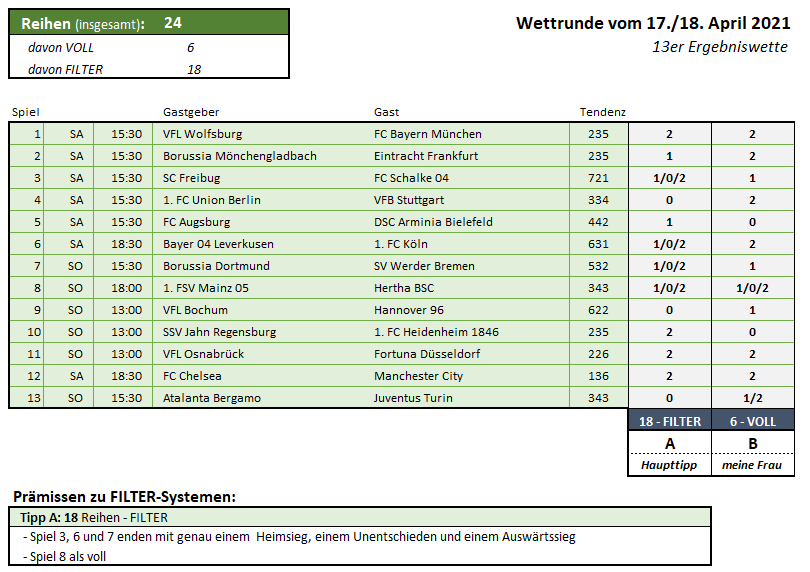
Task: Click Tendenz value '532' for Borussia Dortmund
Action: point(598,266)
